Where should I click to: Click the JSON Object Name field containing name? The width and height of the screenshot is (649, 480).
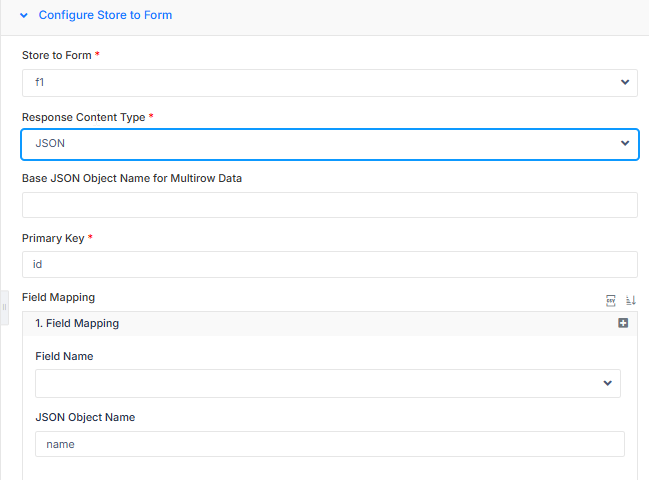click(329, 444)
